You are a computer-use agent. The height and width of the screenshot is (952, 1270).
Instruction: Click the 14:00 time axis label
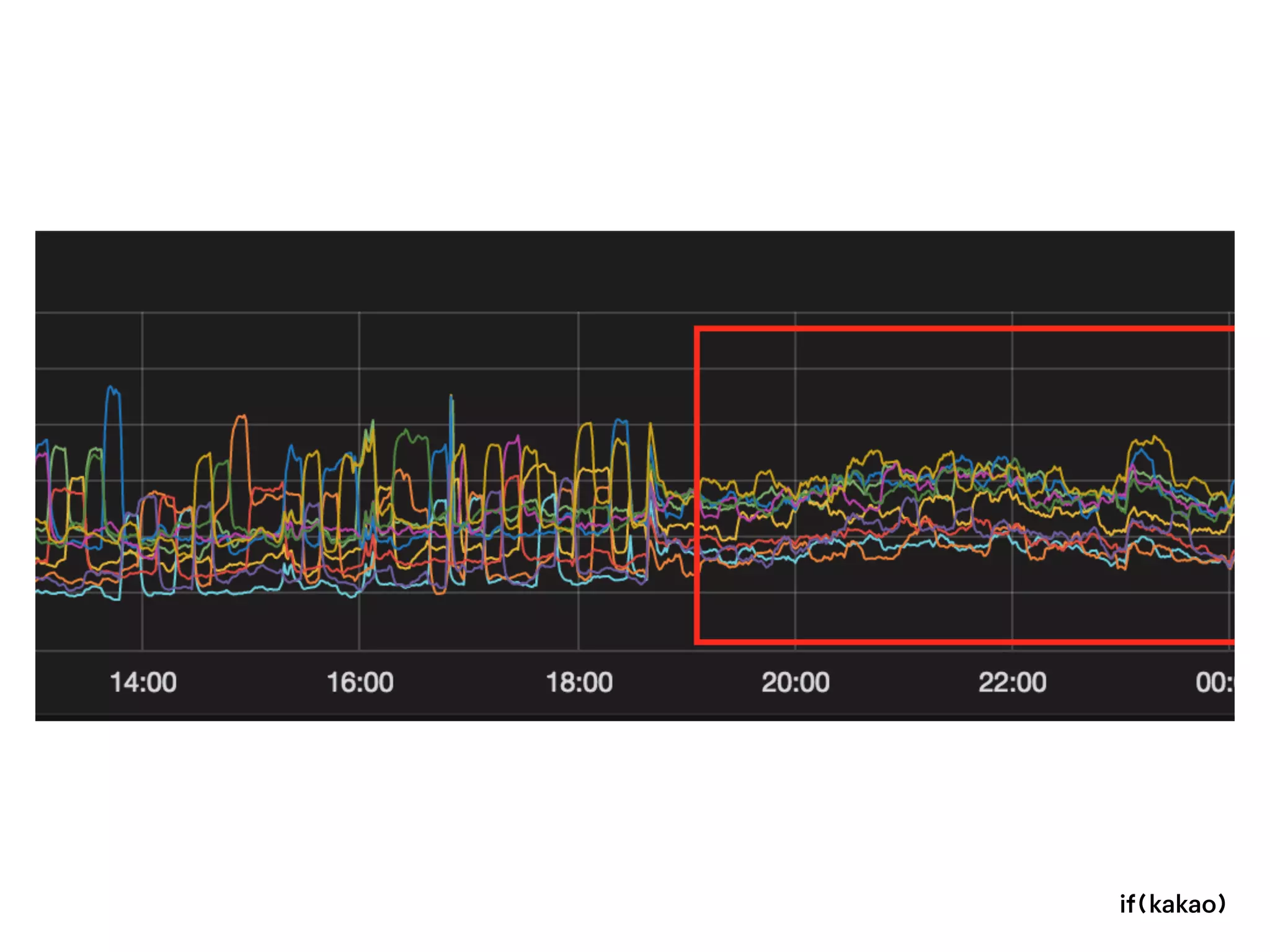[143, 682]
